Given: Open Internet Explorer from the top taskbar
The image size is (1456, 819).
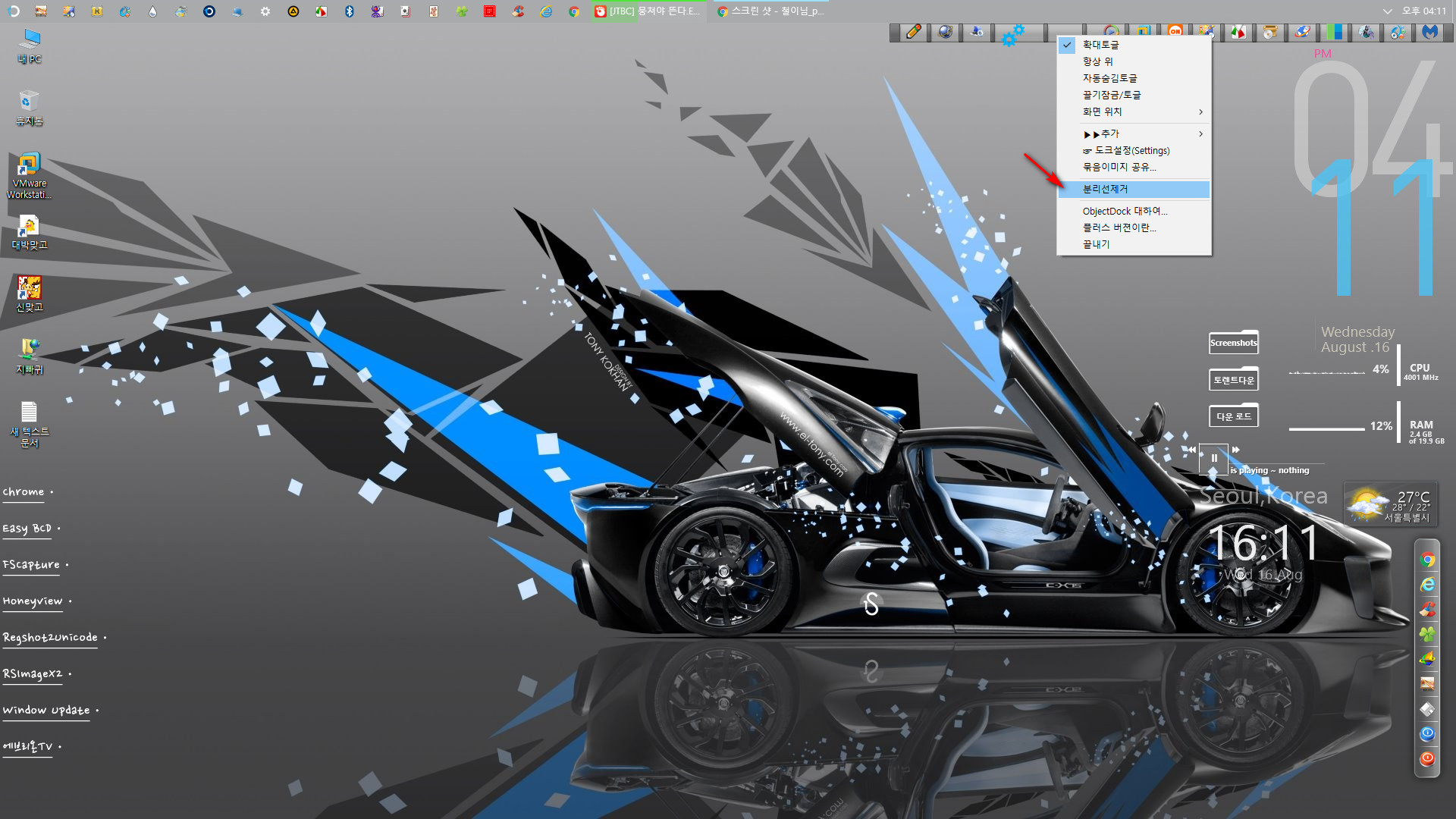Looking at the screenshot, I should [x=546, y=11].
